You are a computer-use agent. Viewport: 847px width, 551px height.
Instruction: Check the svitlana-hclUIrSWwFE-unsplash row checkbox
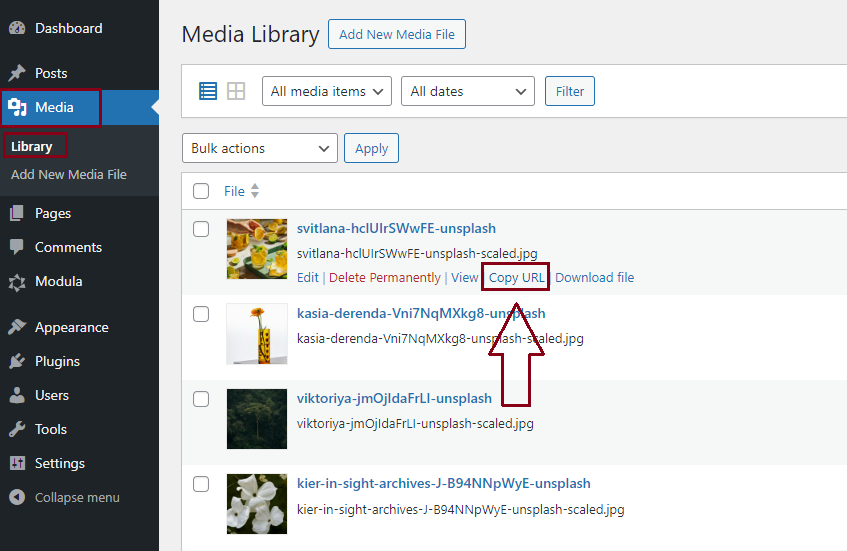201,229
